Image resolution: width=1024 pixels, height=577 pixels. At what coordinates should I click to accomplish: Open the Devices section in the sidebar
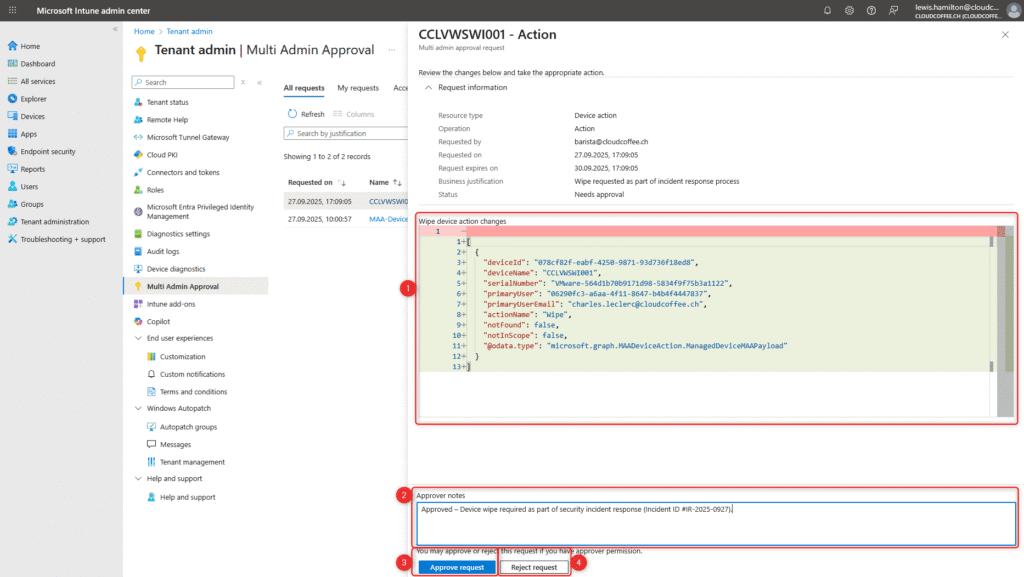point(37,116)
